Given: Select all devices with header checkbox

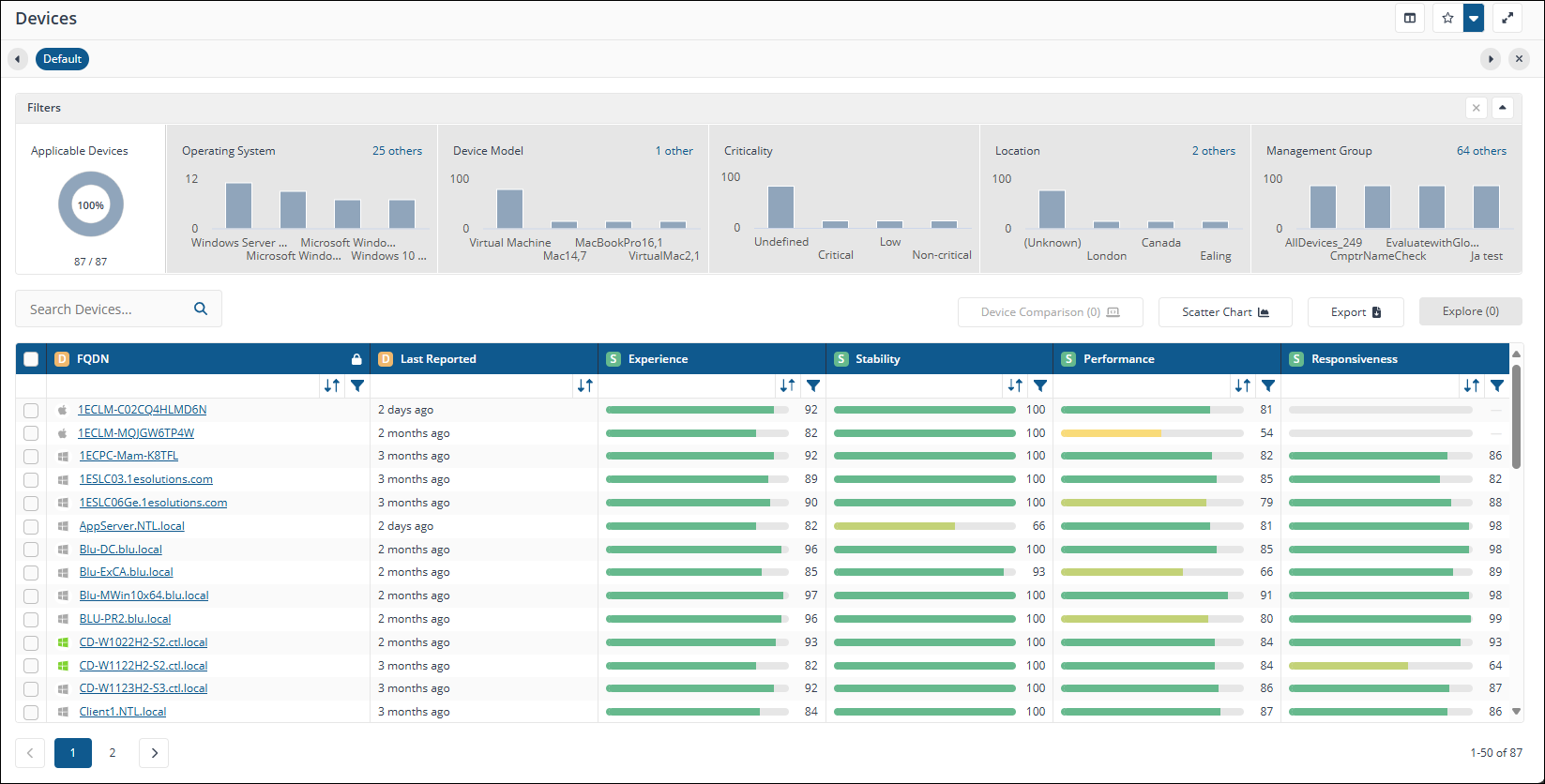Looking at the screenshot, I should [x=31, y=359].
